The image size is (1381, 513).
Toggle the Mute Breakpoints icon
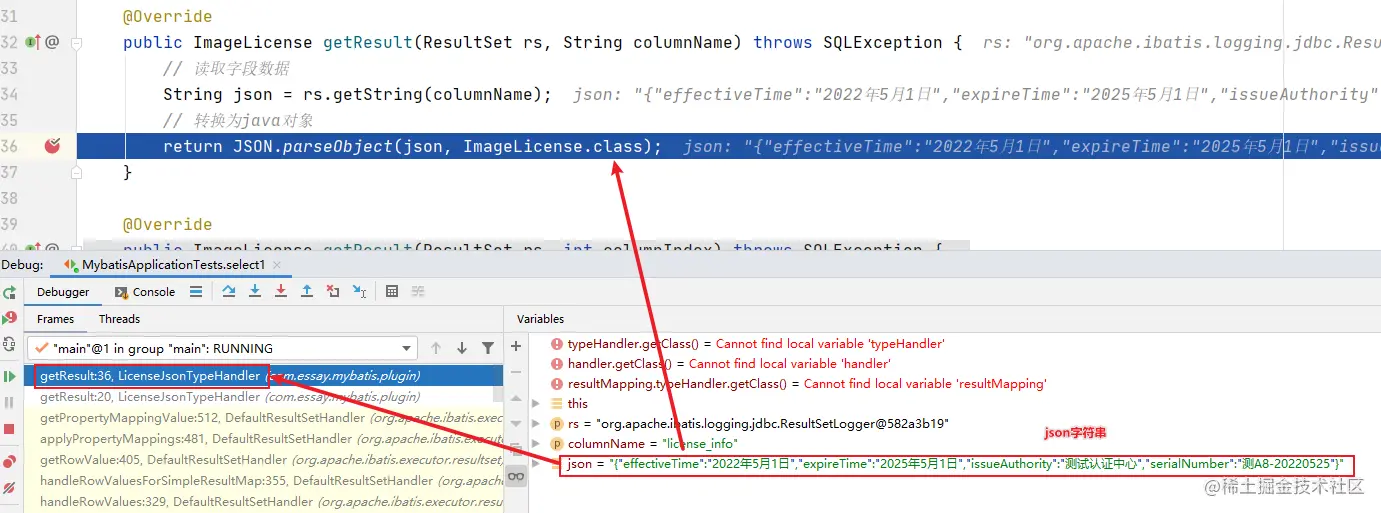(10, 488)
